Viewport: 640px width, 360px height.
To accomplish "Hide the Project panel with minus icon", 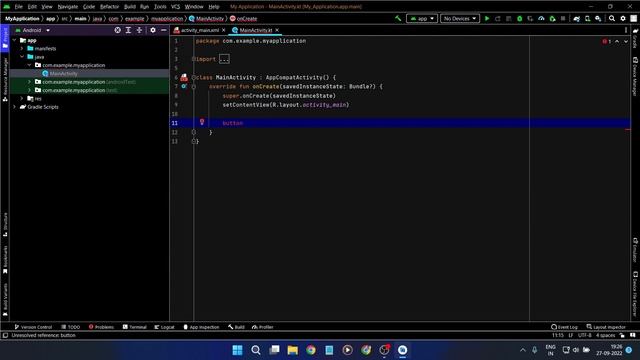I will pos(164,30).
